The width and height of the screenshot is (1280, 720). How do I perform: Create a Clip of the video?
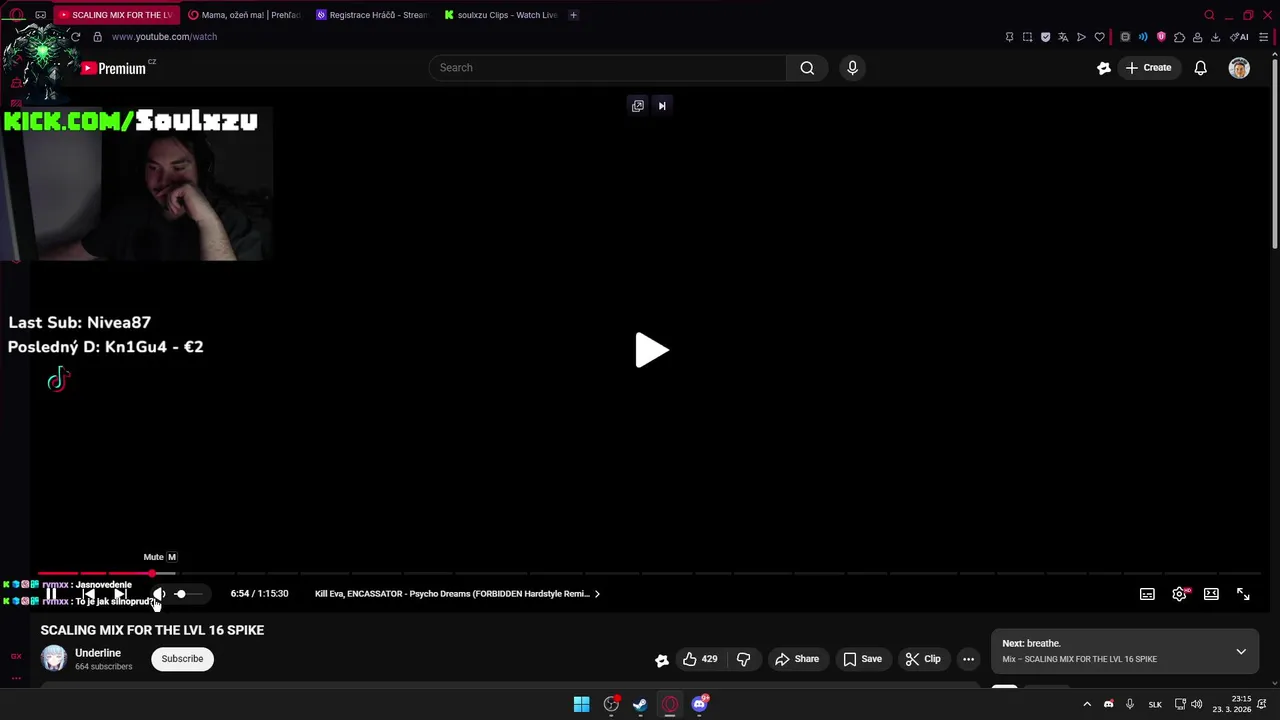pyautogui.click(x=923, y=659)
